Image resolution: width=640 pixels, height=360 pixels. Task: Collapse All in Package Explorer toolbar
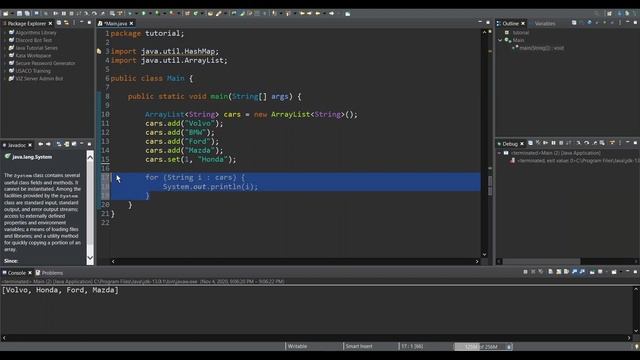tap(59, 23)
